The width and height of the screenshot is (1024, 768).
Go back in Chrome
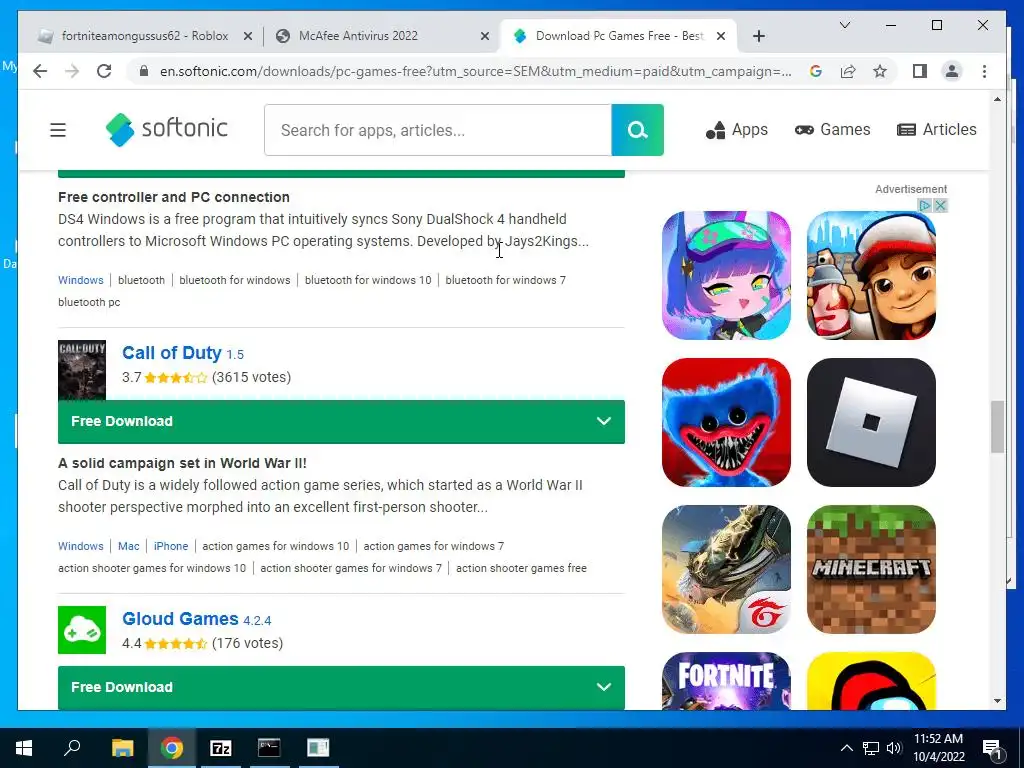(x=40, y=71)
